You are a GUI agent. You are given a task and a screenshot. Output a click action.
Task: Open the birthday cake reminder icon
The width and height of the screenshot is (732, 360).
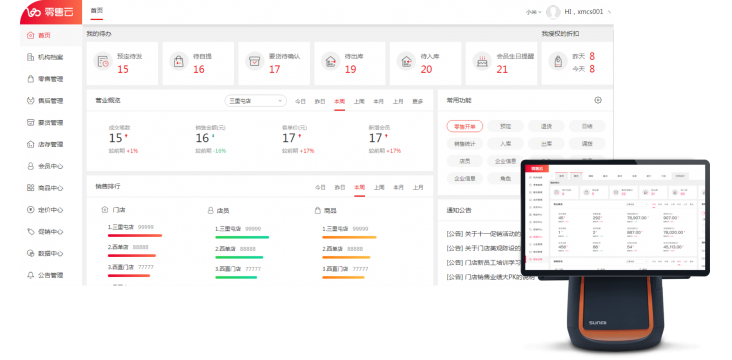482,61
